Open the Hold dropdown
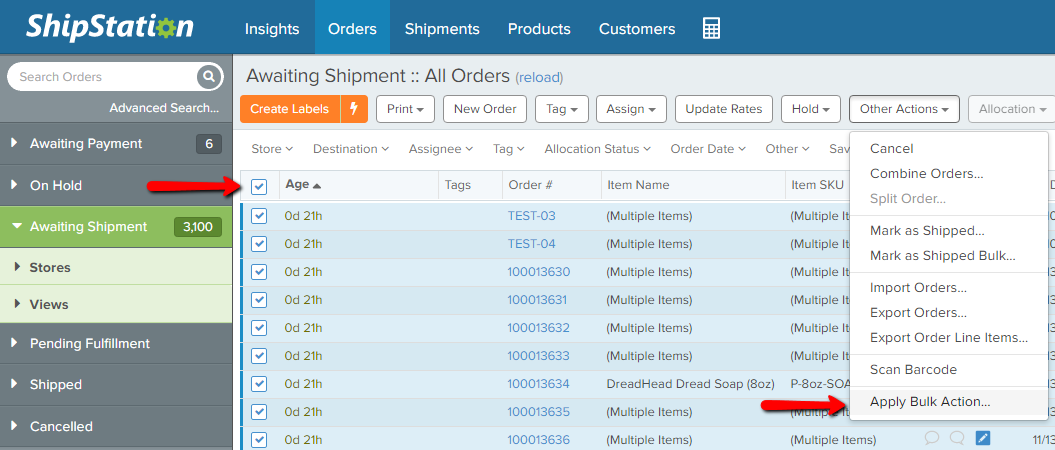The height and width of the screenshot is (450, 1055). click(x=811, y=109)
